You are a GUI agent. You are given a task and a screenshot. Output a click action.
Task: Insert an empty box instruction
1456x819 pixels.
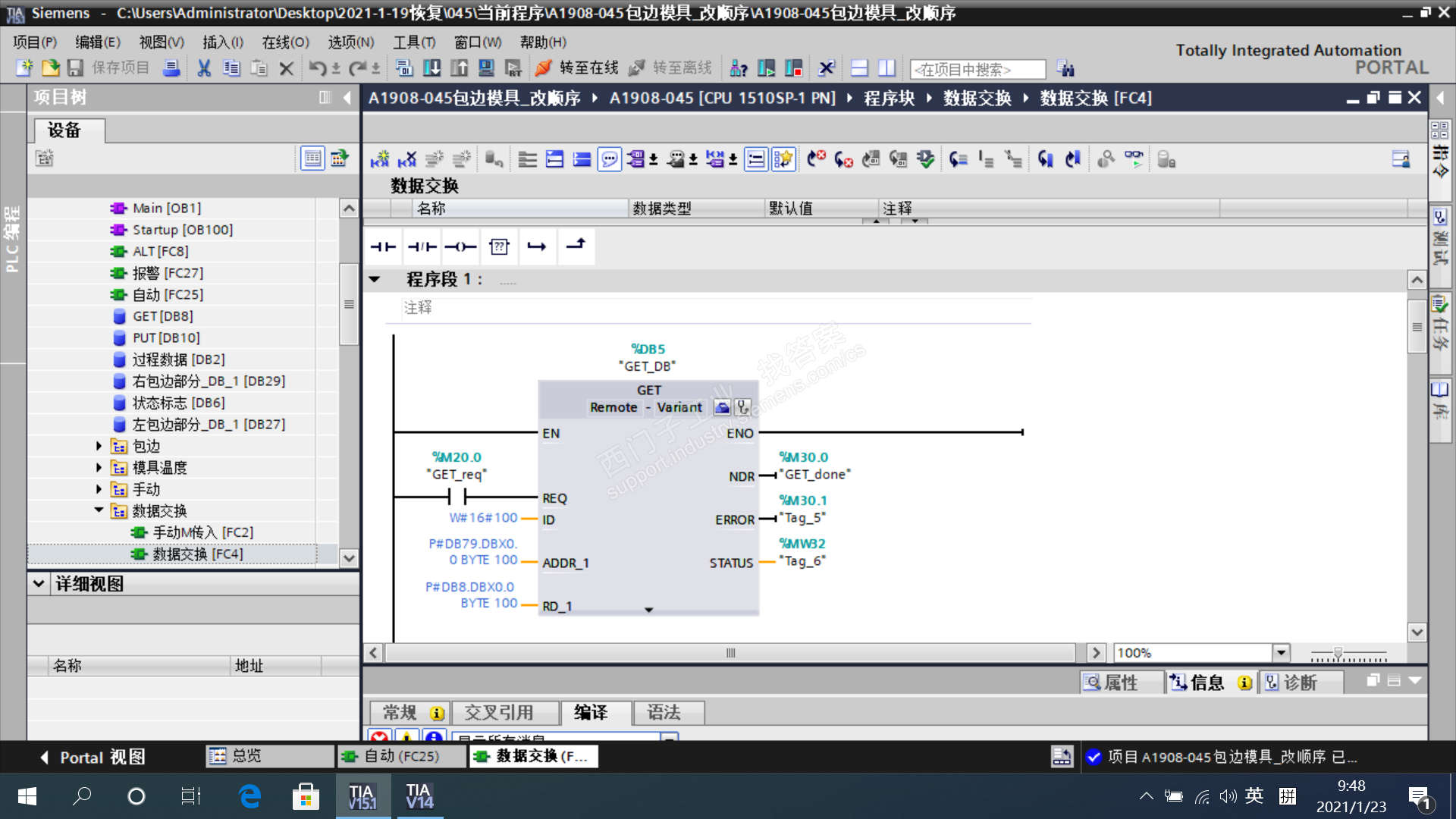499,246
